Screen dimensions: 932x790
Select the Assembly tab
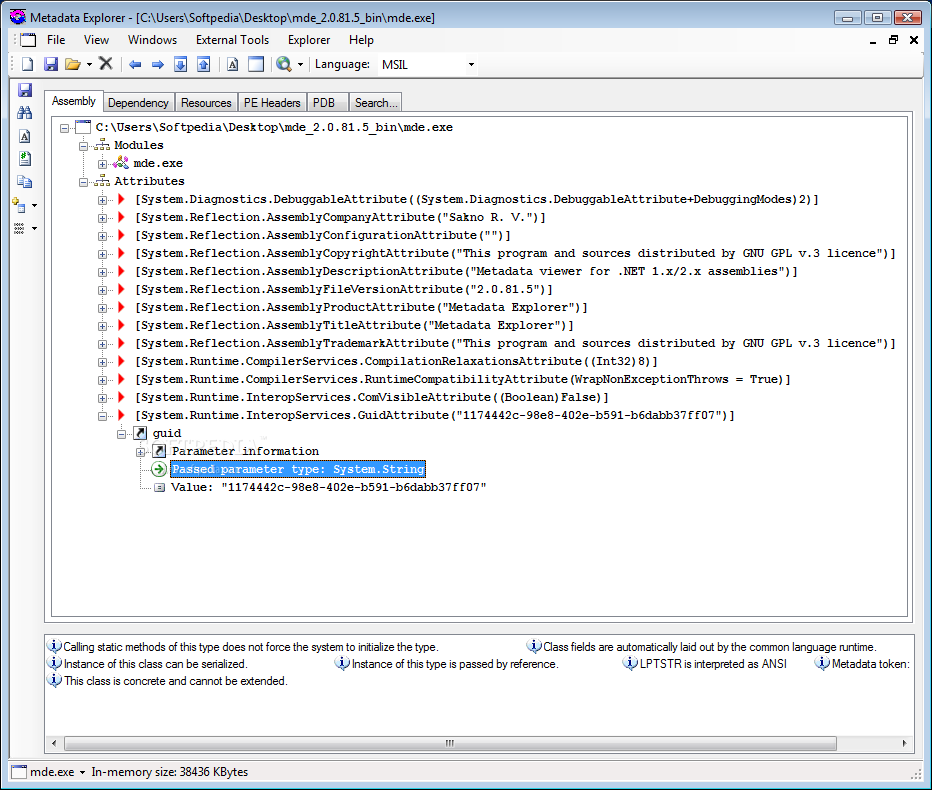click(74, 101)
